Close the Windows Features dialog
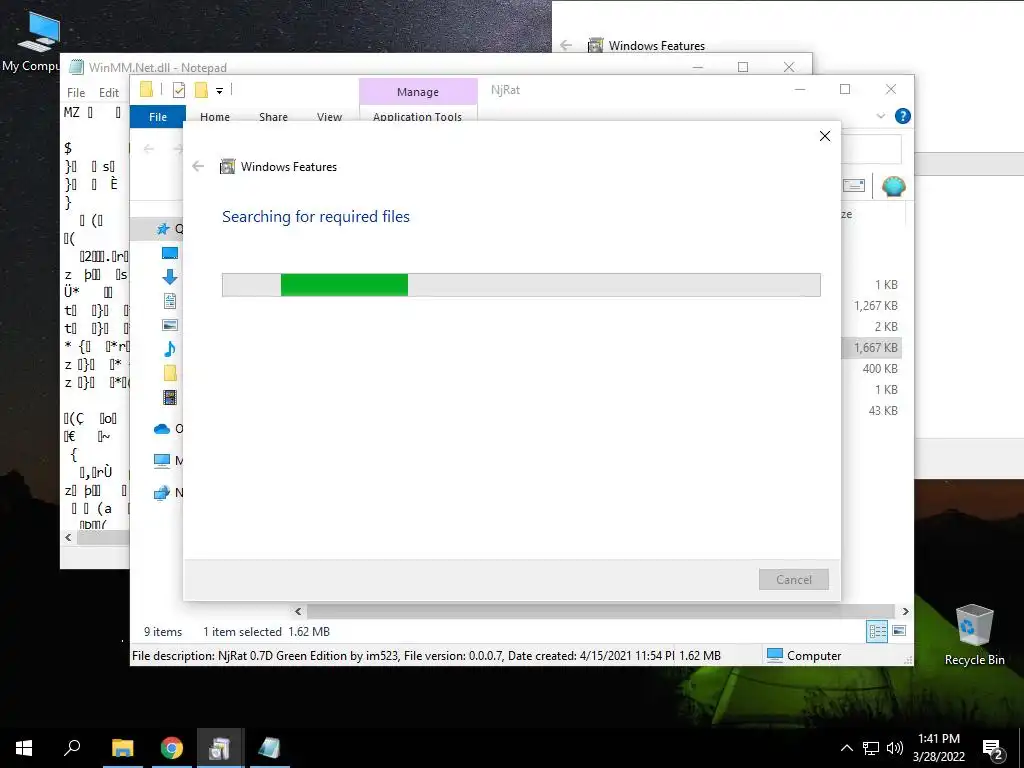This screenshot has height=768, width=1024. click(825, 136)
